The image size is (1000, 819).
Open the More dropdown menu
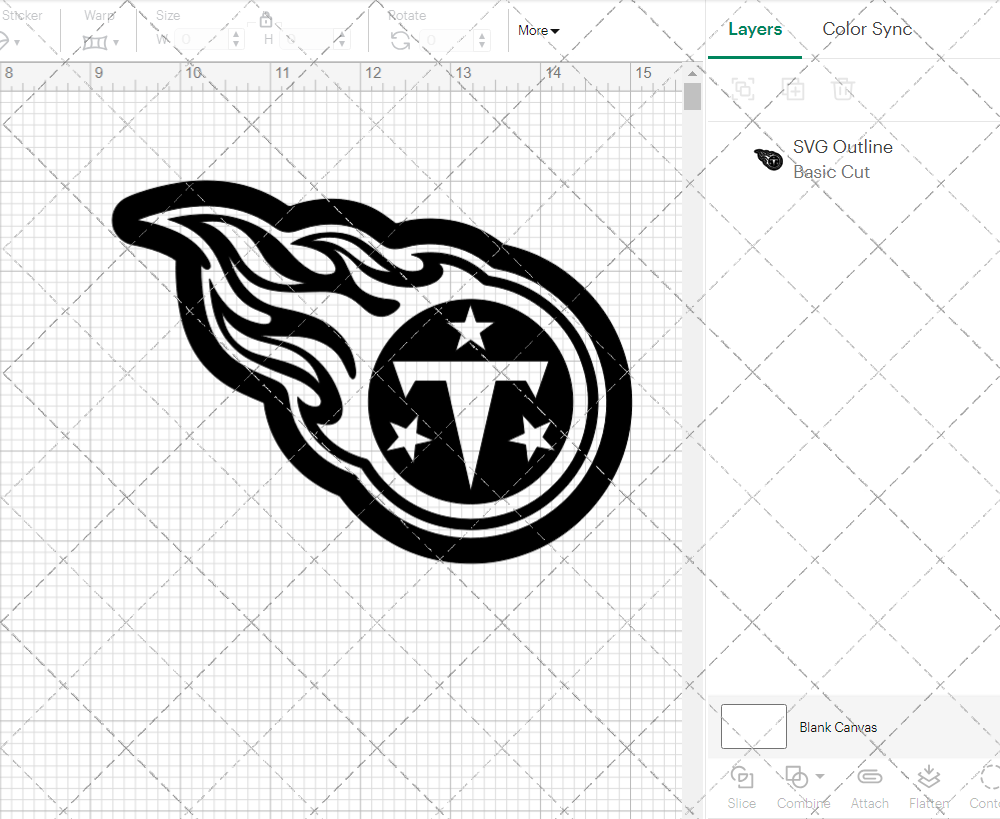coord(538,31)
